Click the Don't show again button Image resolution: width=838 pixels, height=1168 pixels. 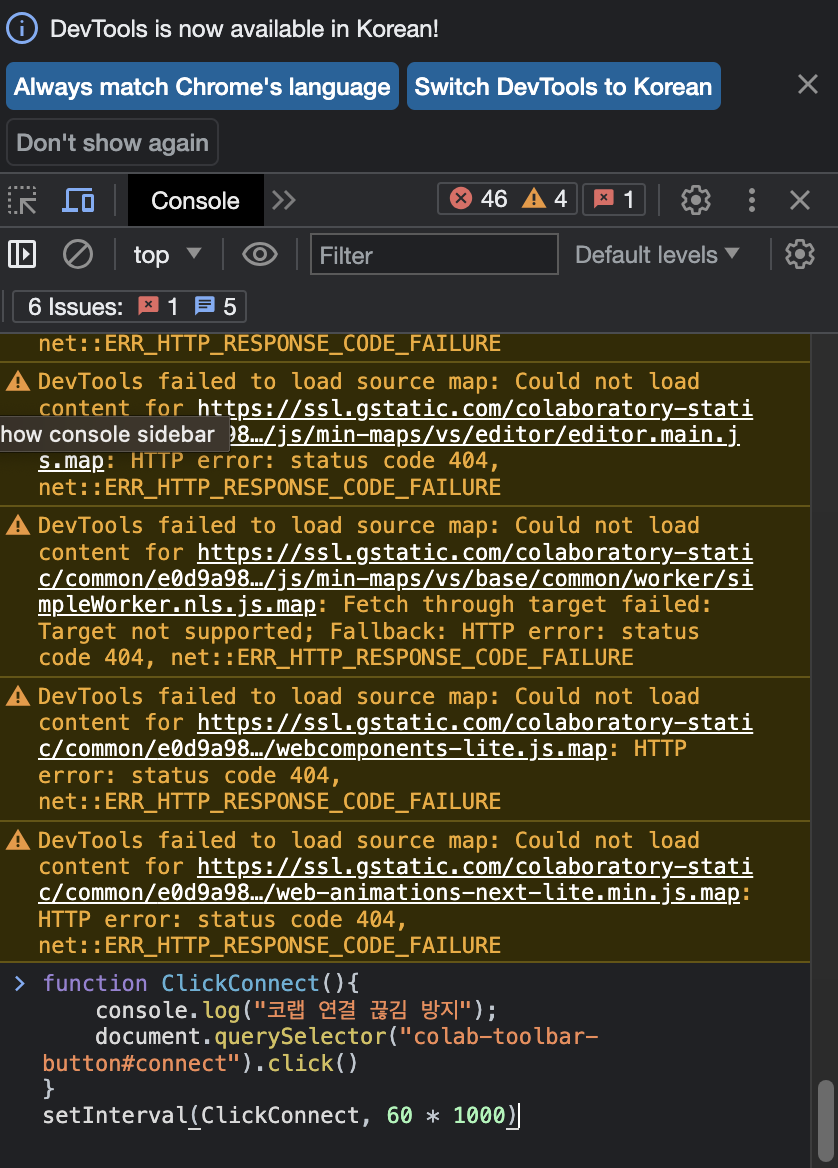(112, 142)
